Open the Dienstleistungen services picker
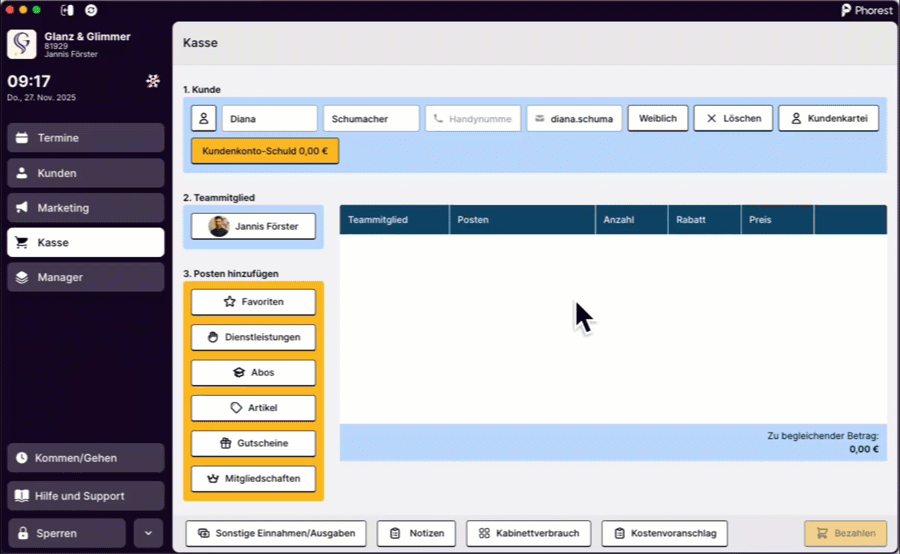Viewport: 900px width, 554px height. 253,337
